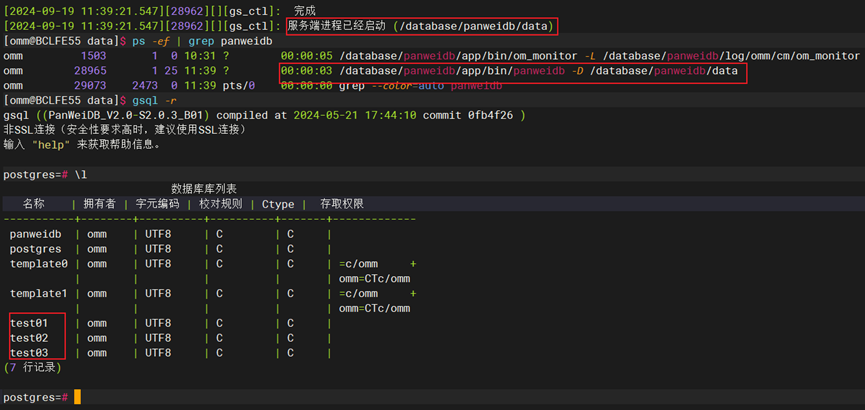Click the '/database/panweidb/log/omm/cm/om_monitor' log path
Screen dimensions: 865x410
(x=731, y=56)
